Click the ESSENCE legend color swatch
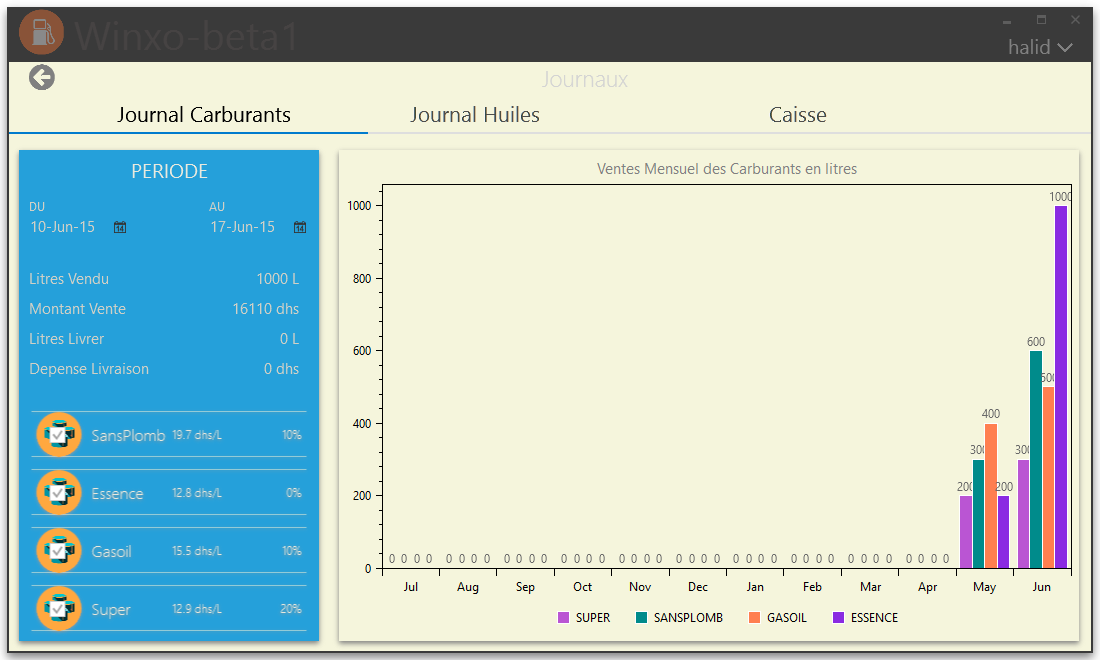 [838, 618]
